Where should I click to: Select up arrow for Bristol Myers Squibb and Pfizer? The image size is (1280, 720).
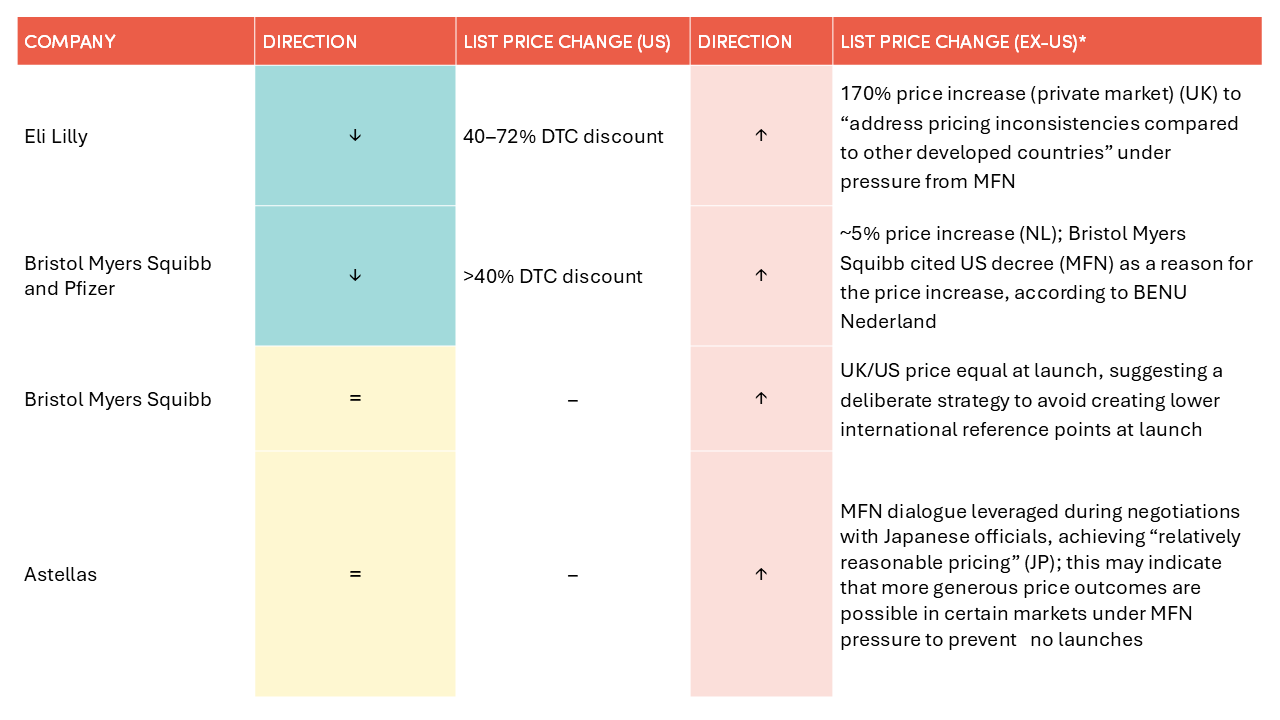(761, 276)
